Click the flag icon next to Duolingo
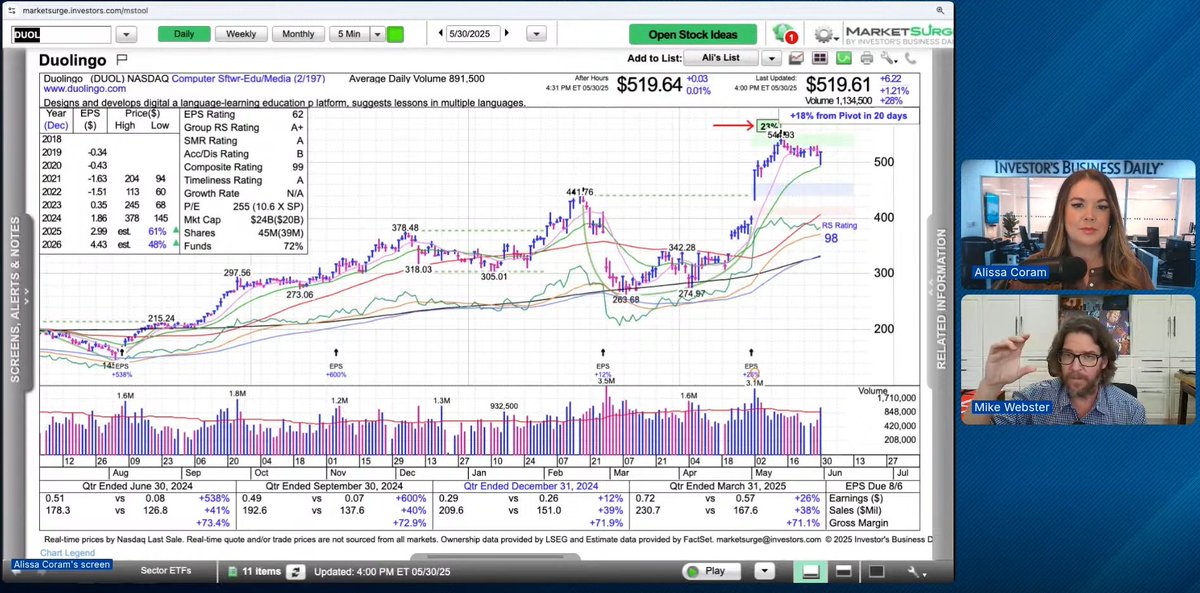 122,60
